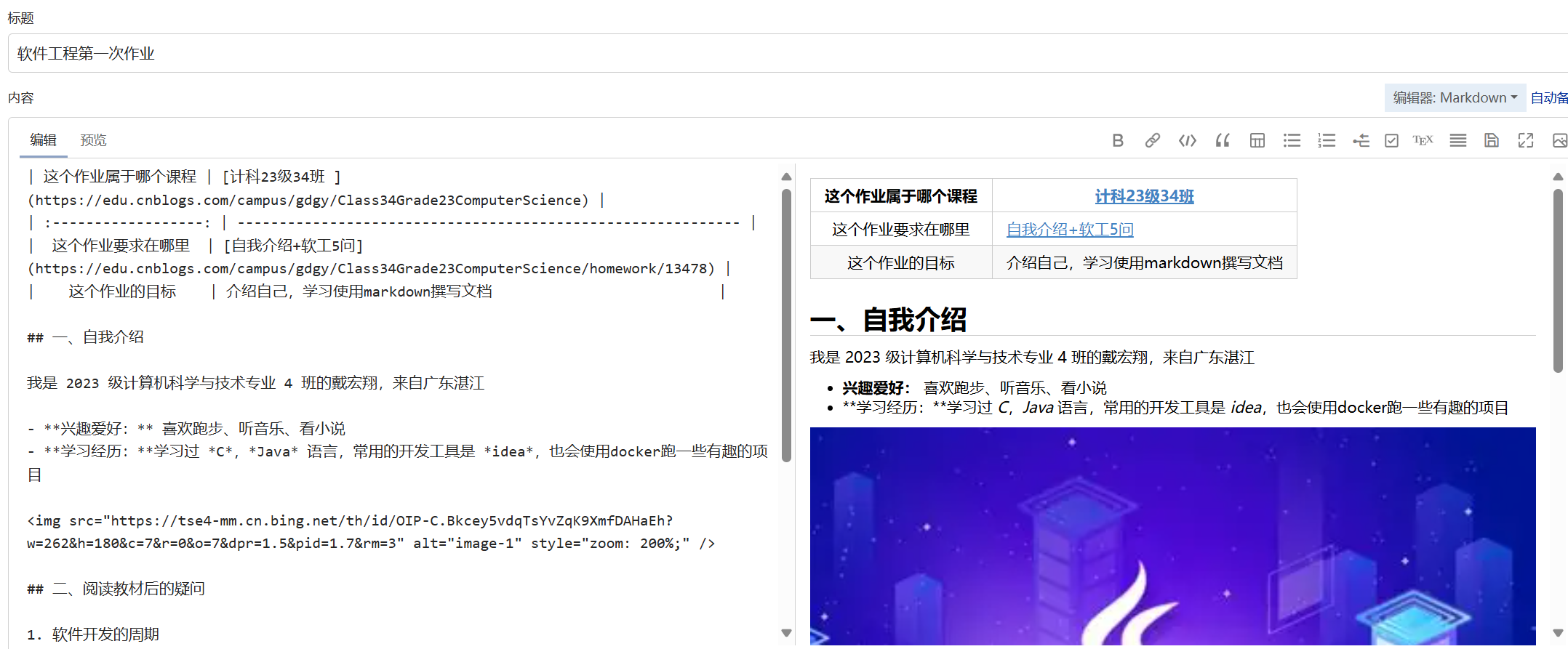This screenshot has height=649, width=1568.
Task: Open the 自我介绍+软工5问 link in the preview
Action: point(1070,230)
